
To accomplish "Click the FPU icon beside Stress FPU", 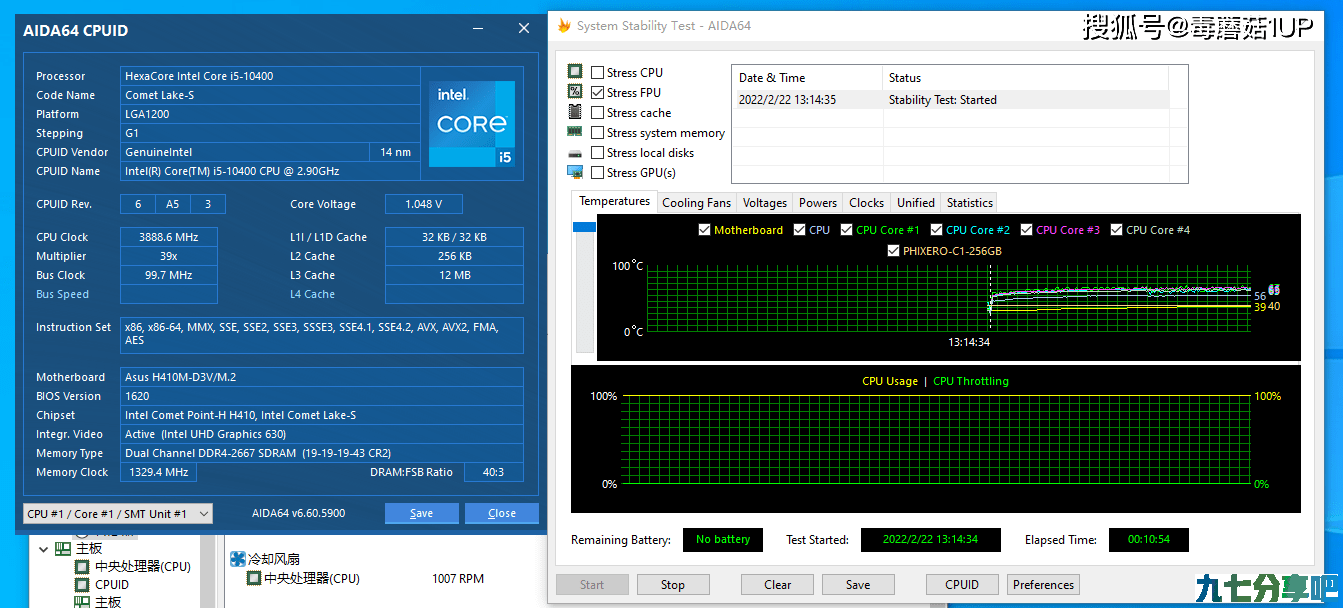I will click(575, 92).
